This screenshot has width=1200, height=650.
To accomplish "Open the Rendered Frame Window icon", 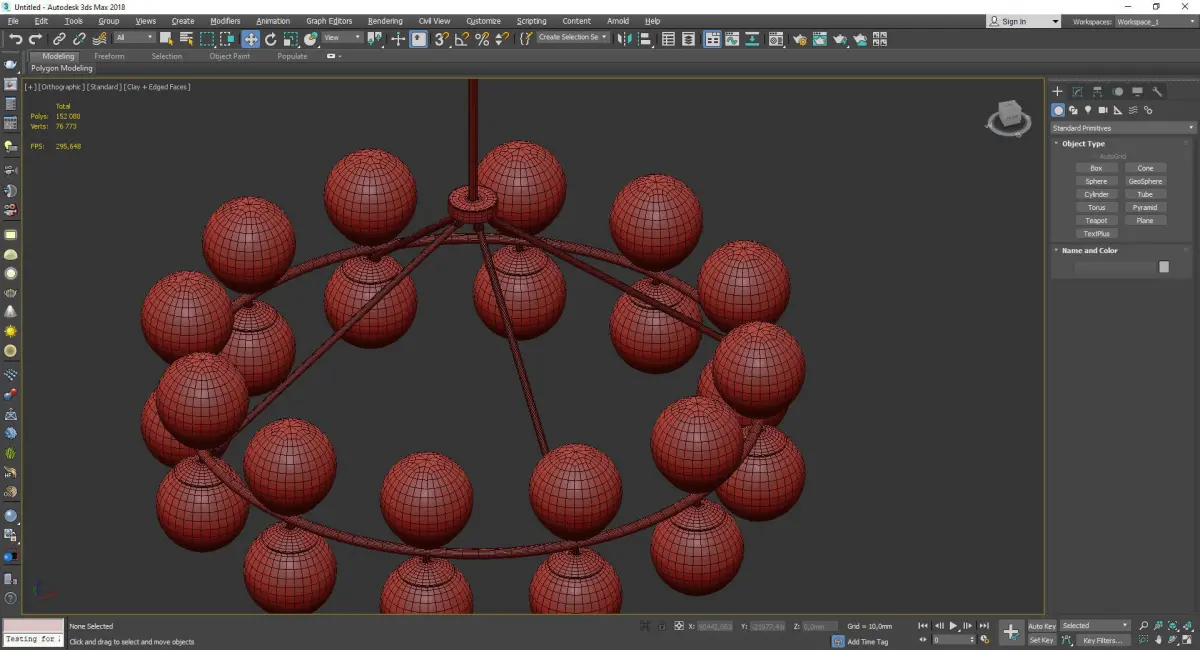I will click(x=820, y=39).
